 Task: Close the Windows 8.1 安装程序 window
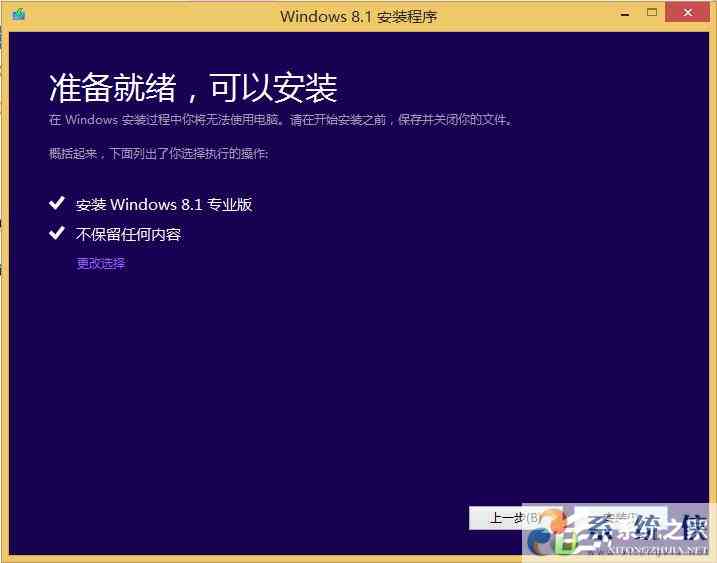coord(687,12)
